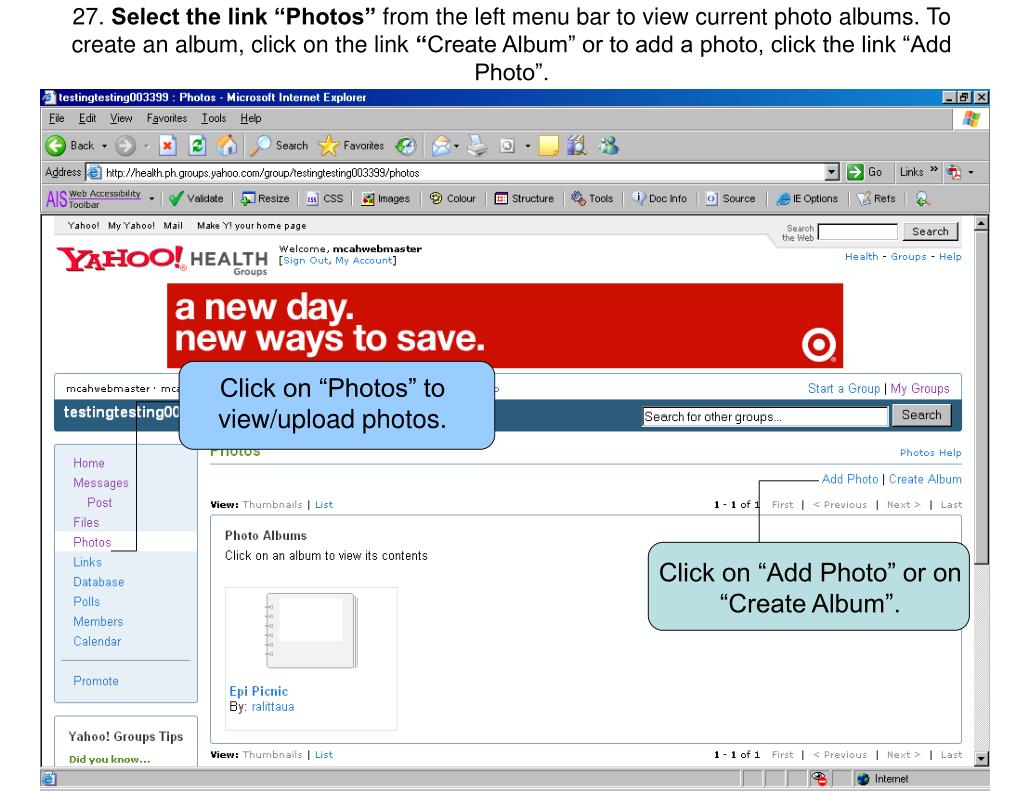
Task: Click the Mail envelope icon
Action: (x=442, y=146)
